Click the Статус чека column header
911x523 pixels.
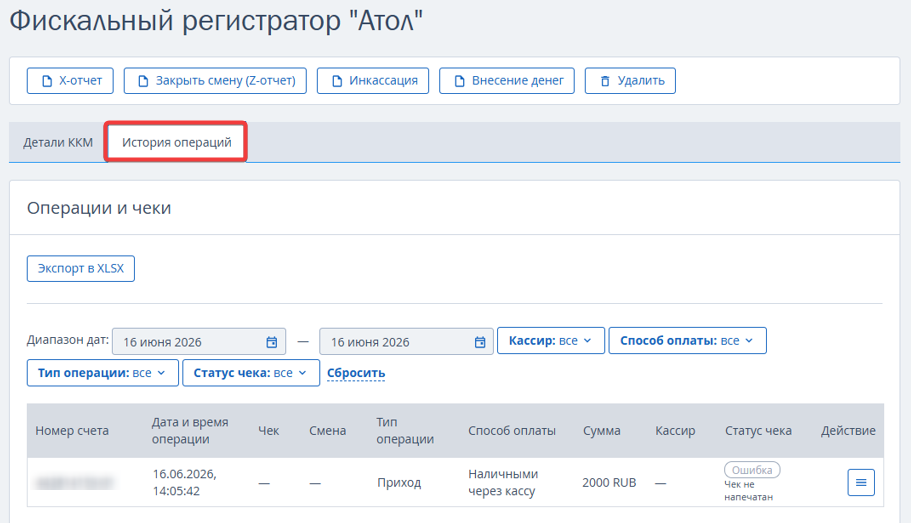pyautogui.click(x=758, y=431)
